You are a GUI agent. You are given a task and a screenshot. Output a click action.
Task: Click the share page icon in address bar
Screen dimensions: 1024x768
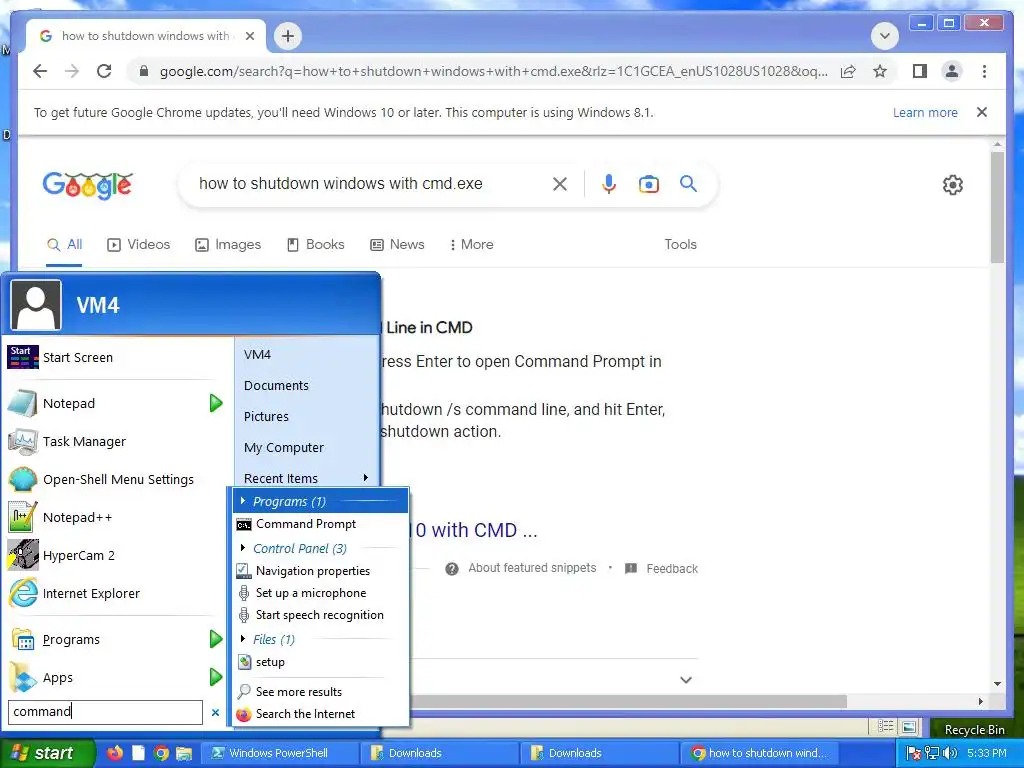pos(848,71)
